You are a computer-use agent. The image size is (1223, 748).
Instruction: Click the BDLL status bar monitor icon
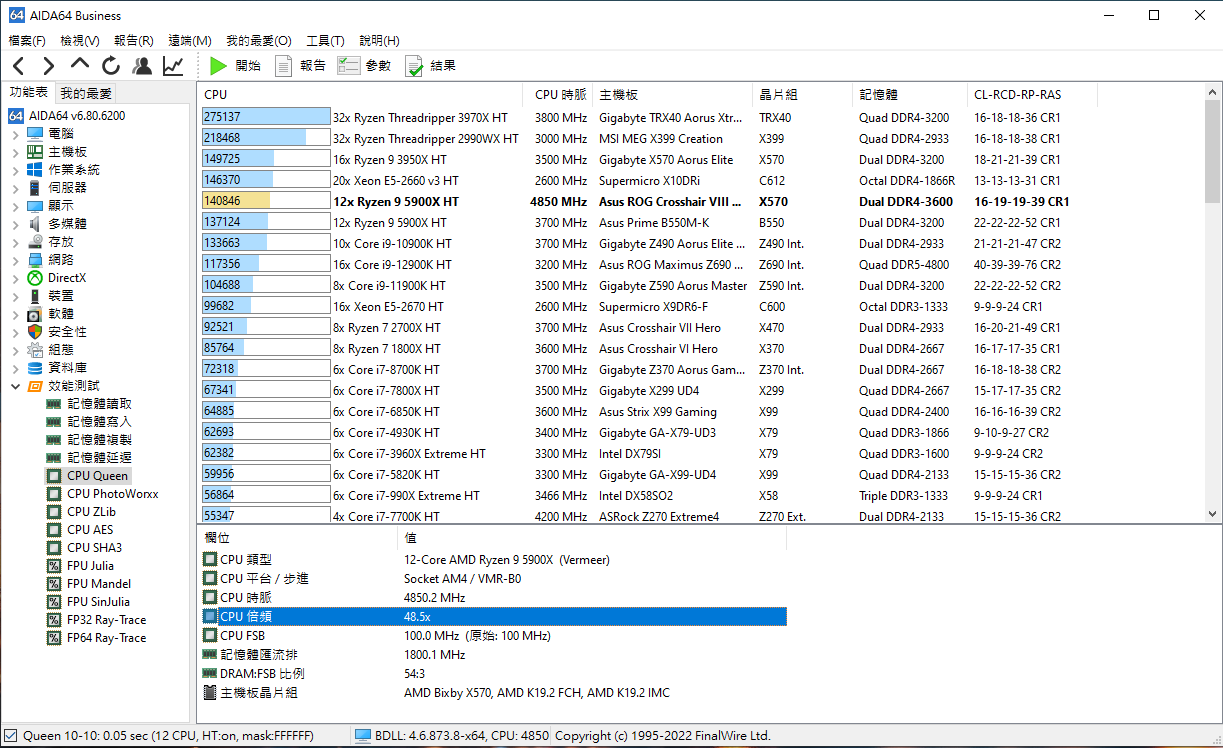tap(363, 736)
